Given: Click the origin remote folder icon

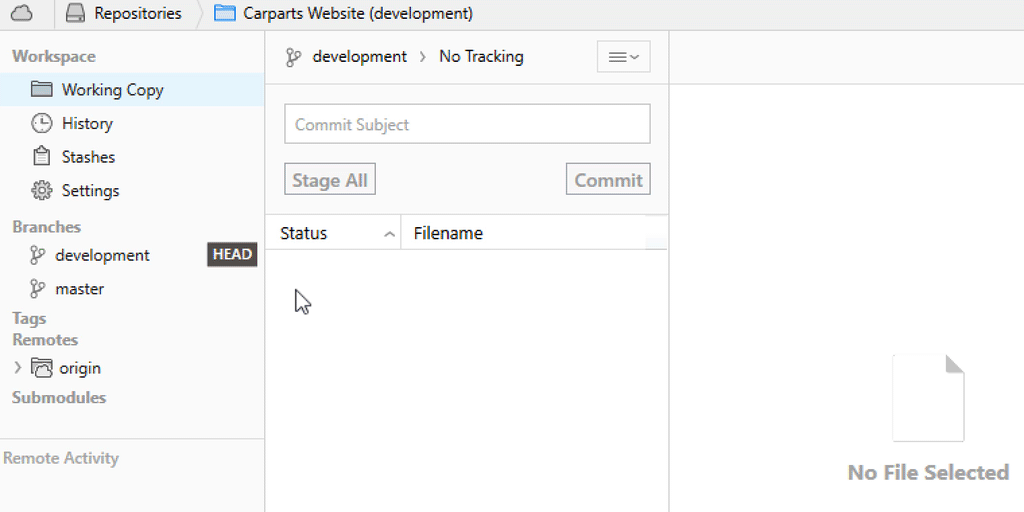Looking at the screenshot, I should coord(42,367).
